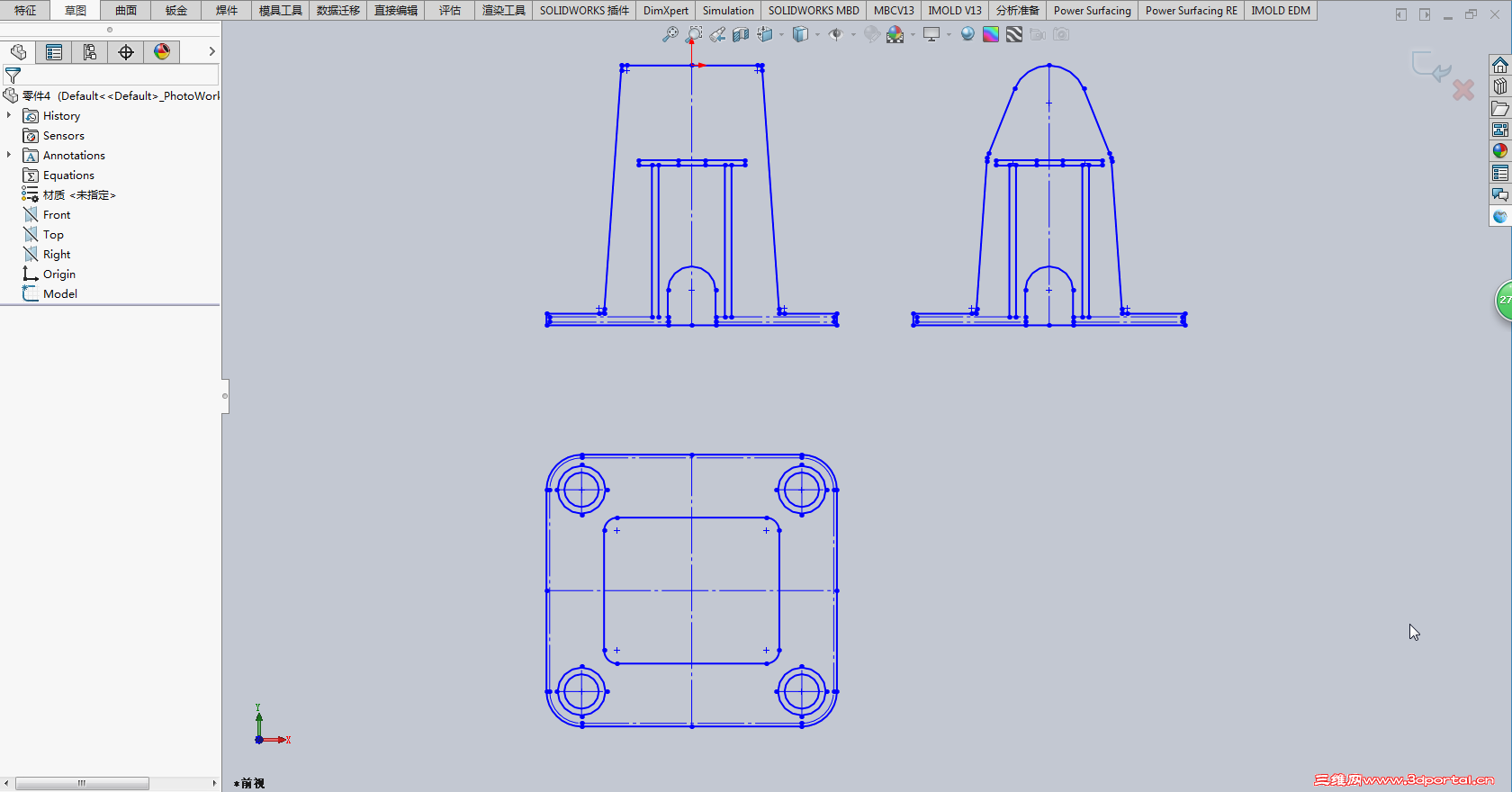Click the Edit Appearance icon
The width and height of the screenshot is (1512, 792).
tap(872, 34)
